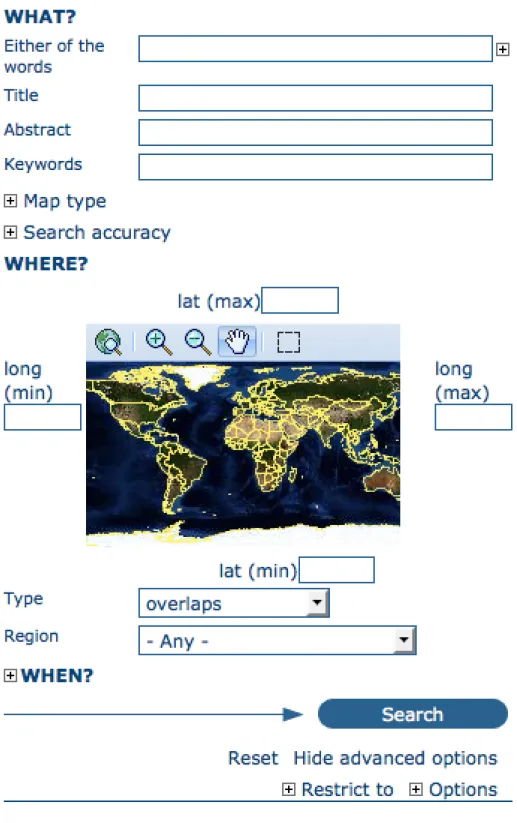Click the world map image
The height and width of the screenshot is (823, 517).
243,454
